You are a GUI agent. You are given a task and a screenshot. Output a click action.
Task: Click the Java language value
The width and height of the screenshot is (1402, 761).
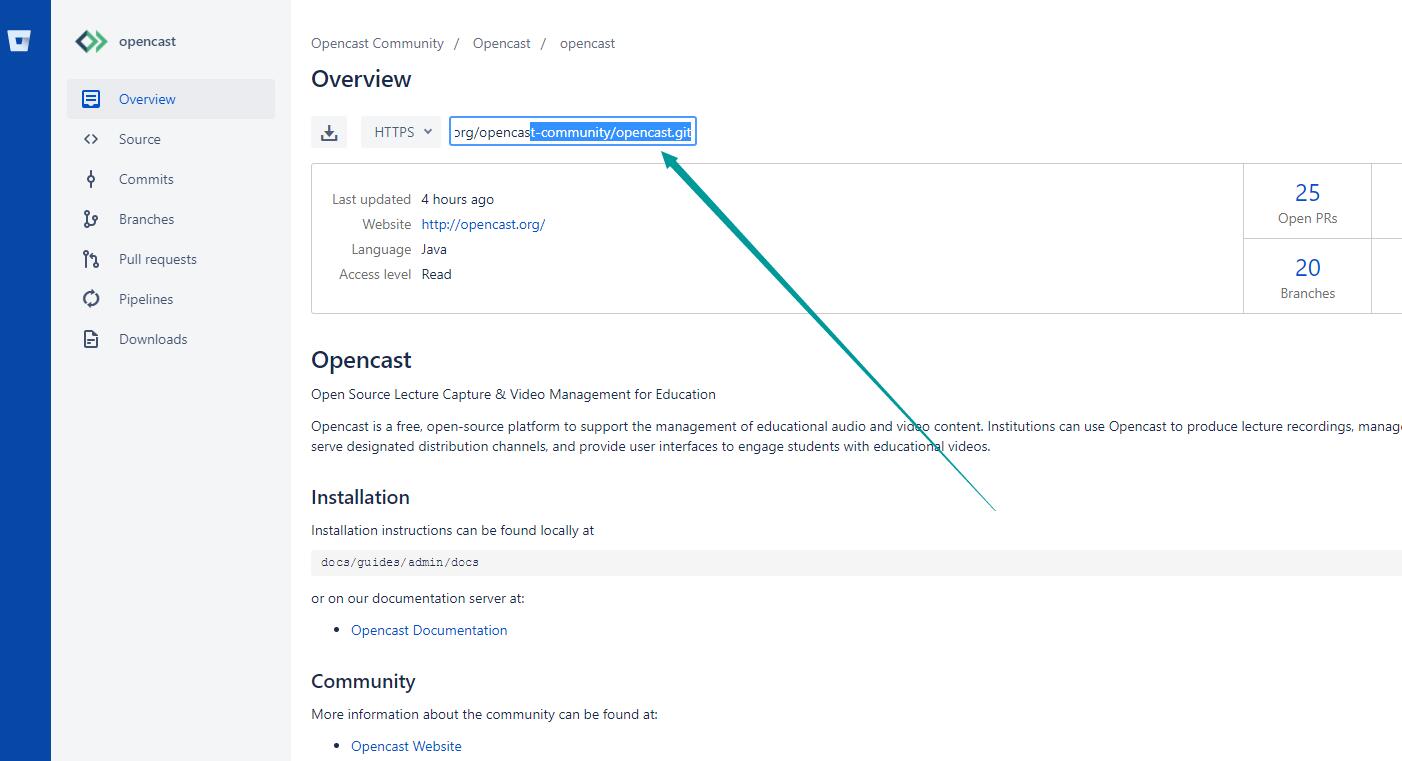pyautogui.click(x=434, y=249)
